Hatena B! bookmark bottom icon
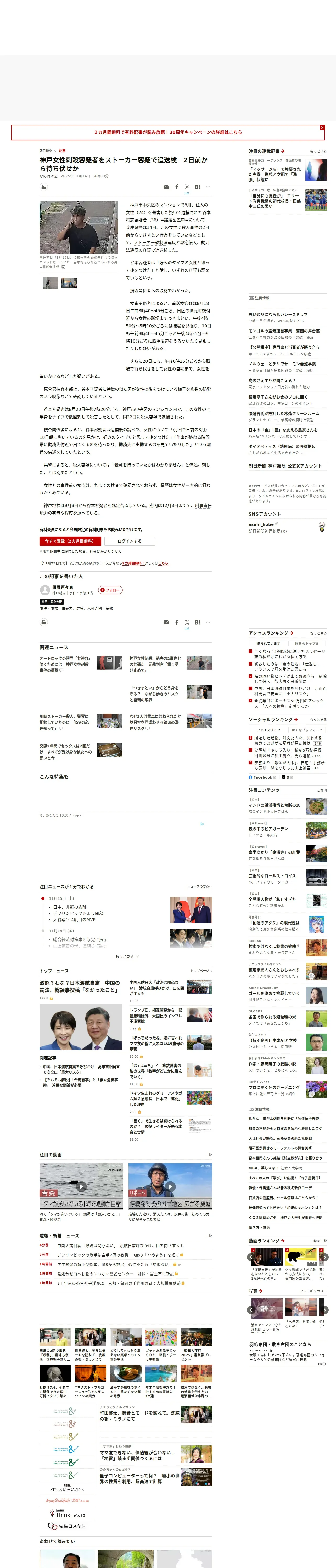The height and width of the screenshot is (1568, 336). 198,622
